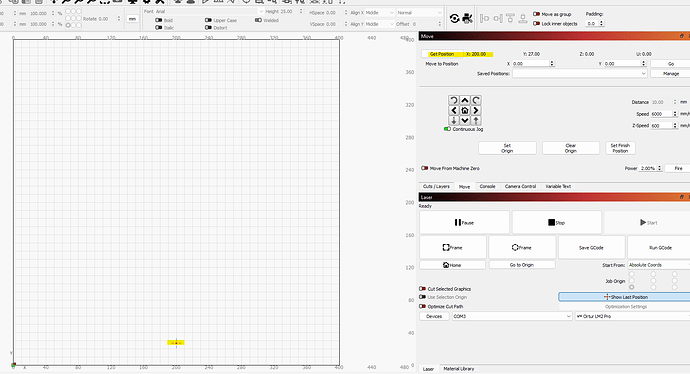Toggle the Italic text switch

[x=159, y=28]
